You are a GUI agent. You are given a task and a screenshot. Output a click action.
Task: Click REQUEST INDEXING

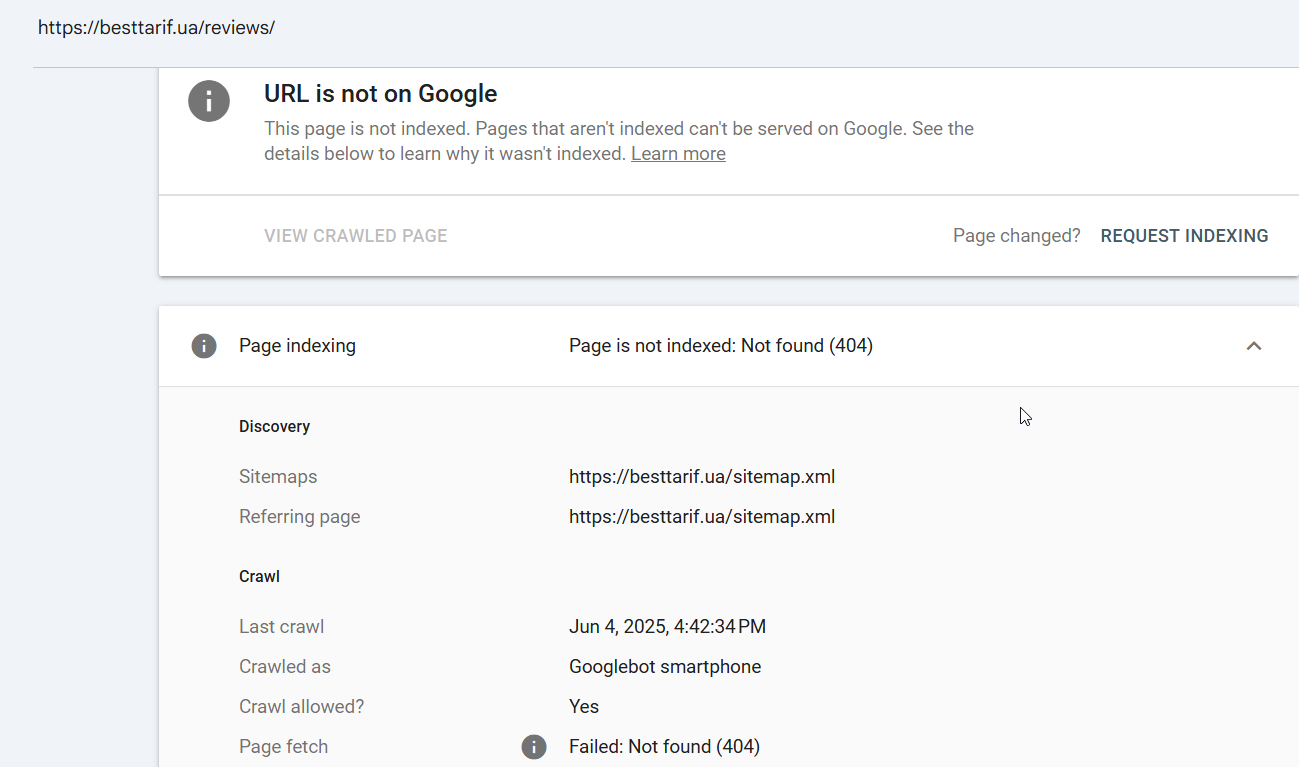click(x=1184, y=236)
